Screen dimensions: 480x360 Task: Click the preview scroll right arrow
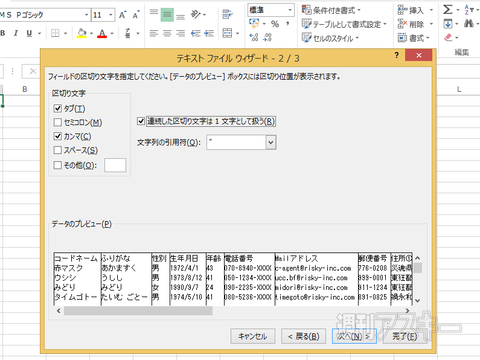(408, 311)
